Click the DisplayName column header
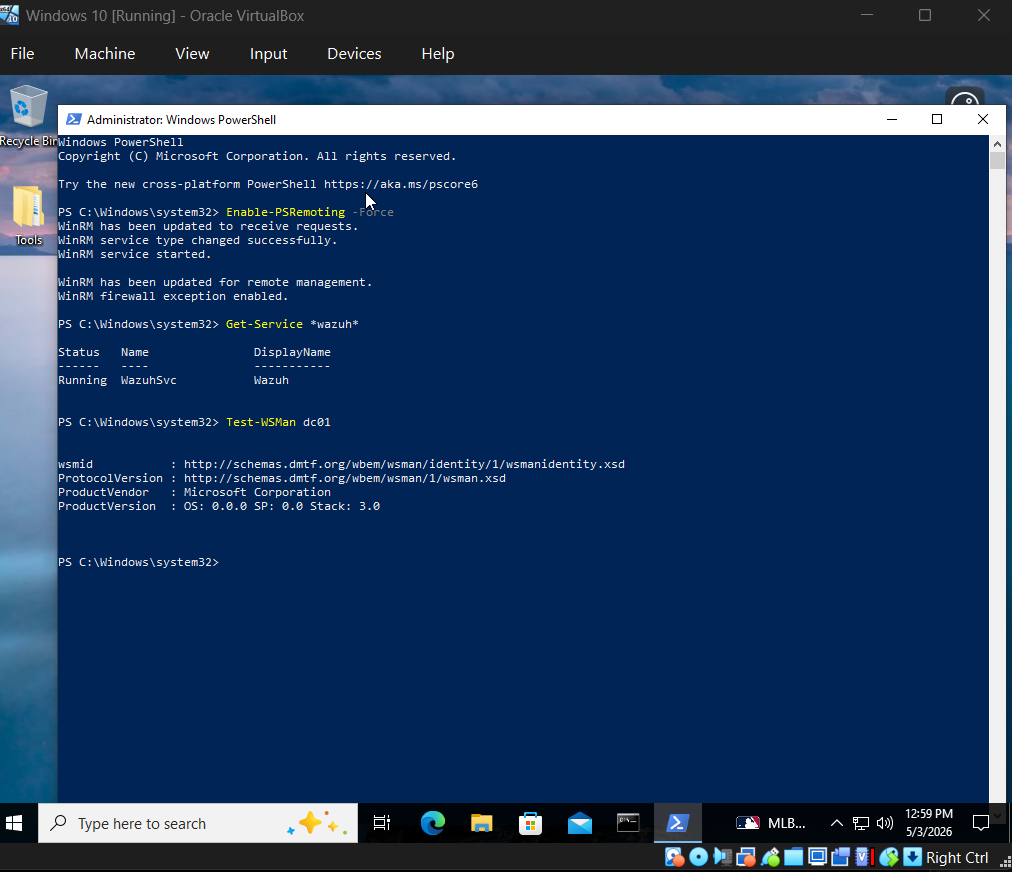The width and height of the screenshot is (1012, 872). tap(292, 352)
